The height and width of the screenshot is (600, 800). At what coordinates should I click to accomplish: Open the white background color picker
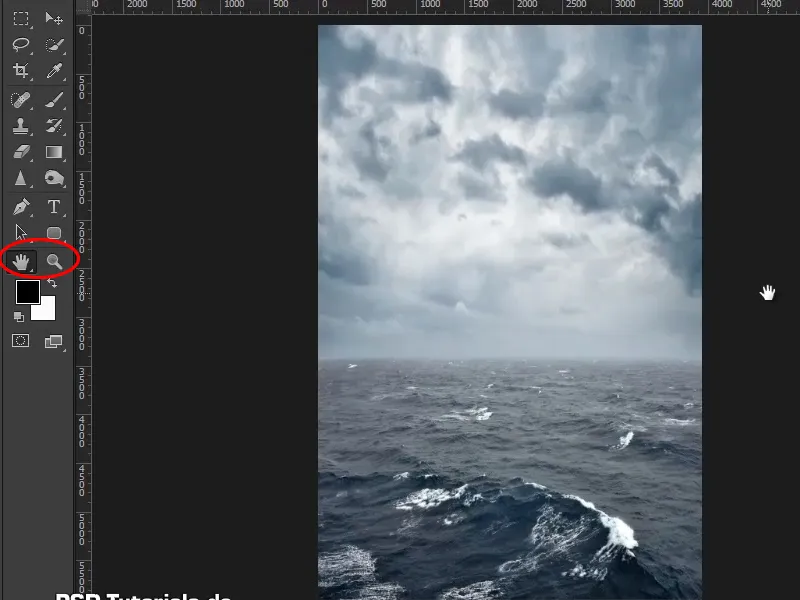point(47,311)
